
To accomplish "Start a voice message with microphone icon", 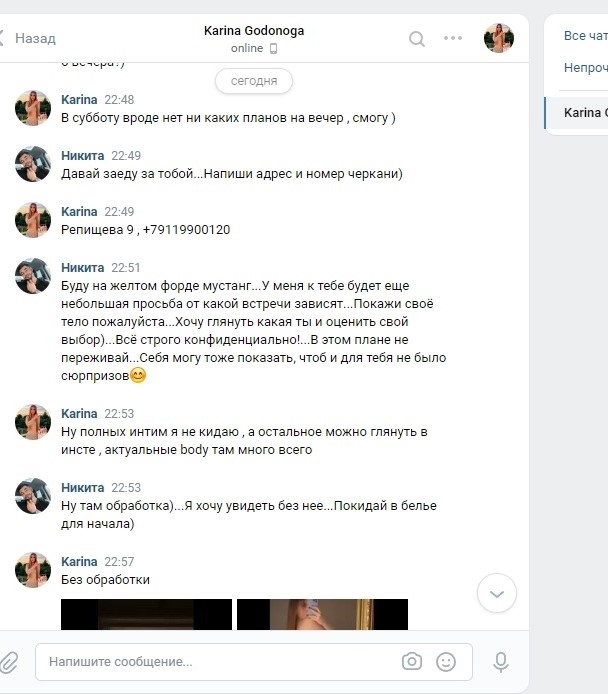I will [x=500, y=662].
